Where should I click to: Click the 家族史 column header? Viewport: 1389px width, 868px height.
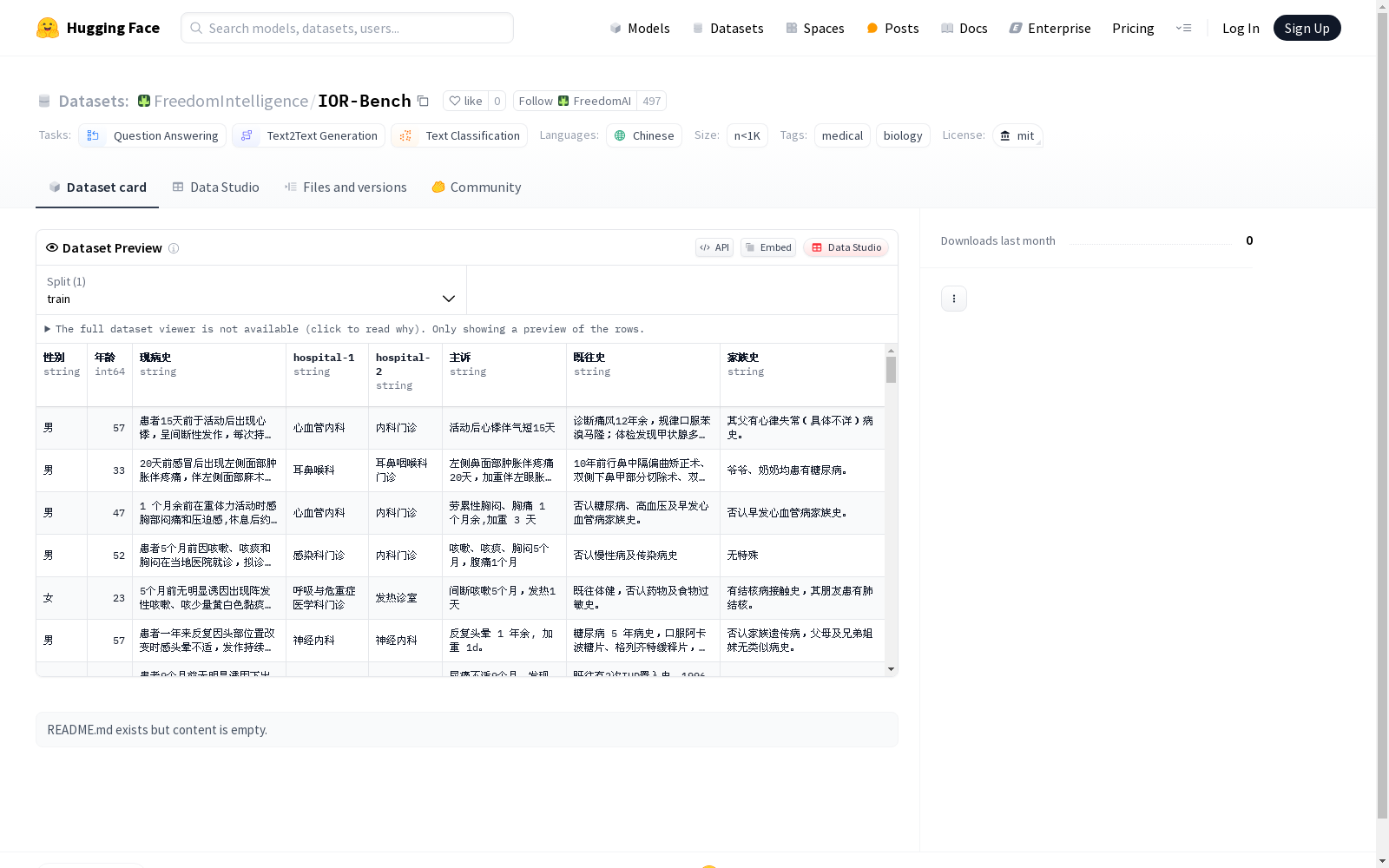tap(803, 375)
